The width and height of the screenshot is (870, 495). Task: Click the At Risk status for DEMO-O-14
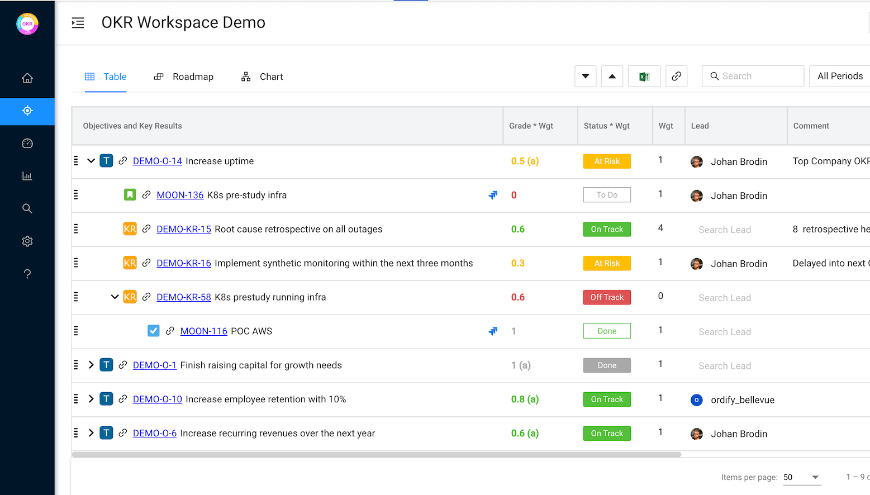click(606, 161)
